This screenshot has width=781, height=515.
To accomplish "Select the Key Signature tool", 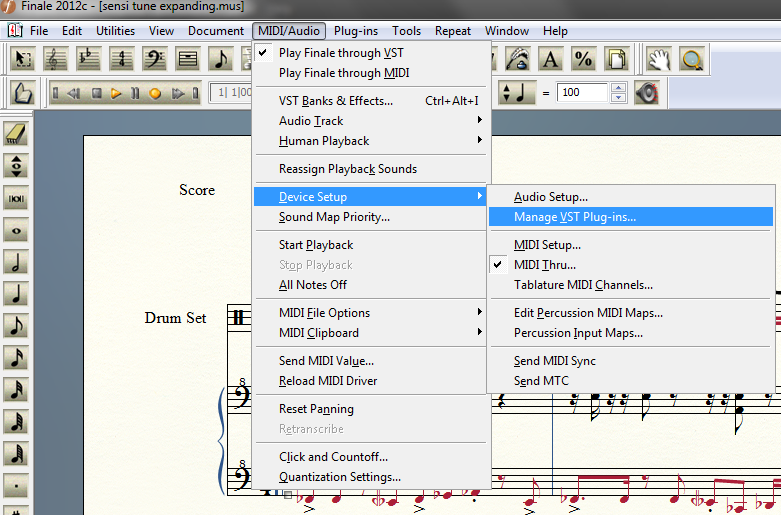I will 89,60.
